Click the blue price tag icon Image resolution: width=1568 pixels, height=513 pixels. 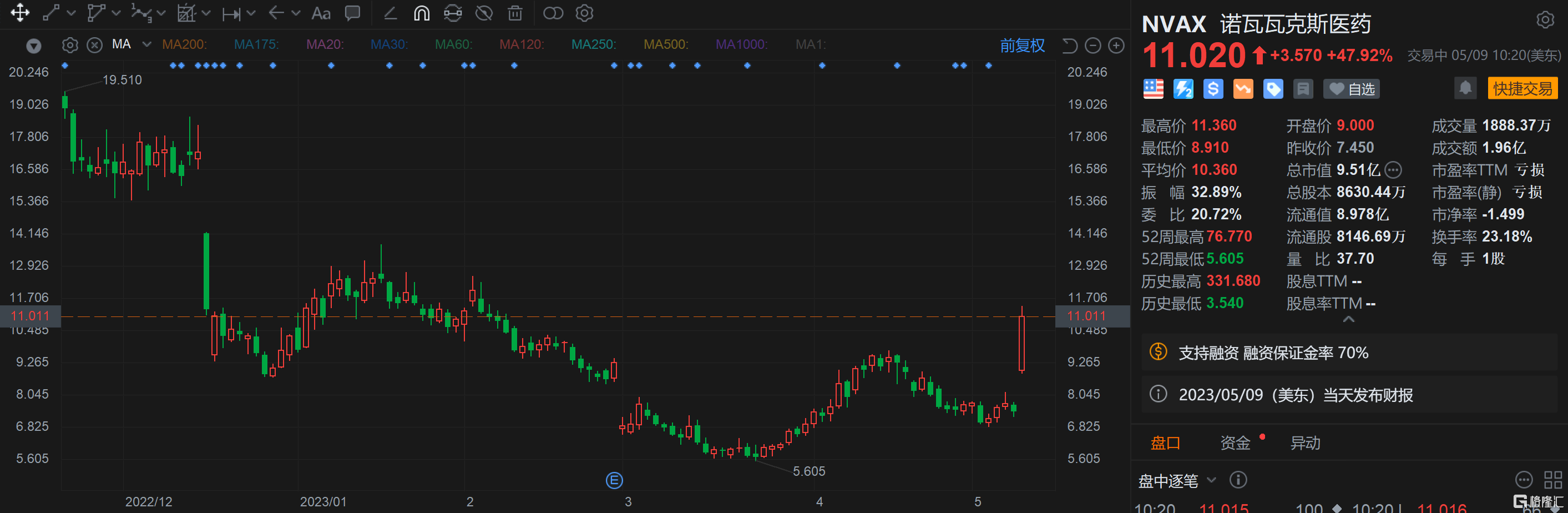coord(1273,89)
